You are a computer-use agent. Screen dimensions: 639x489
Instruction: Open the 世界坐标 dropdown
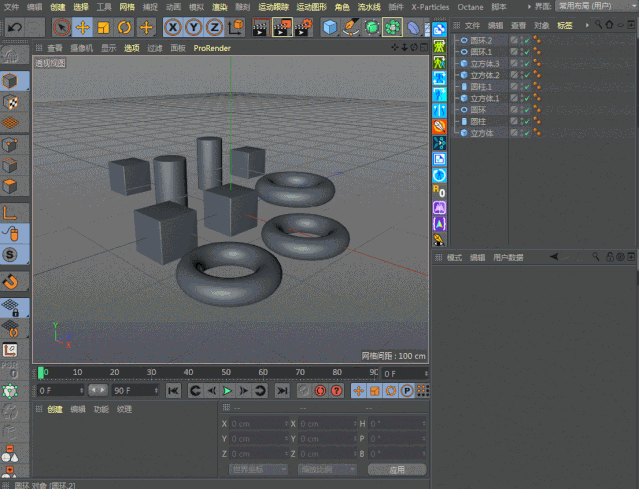(258, 469)
